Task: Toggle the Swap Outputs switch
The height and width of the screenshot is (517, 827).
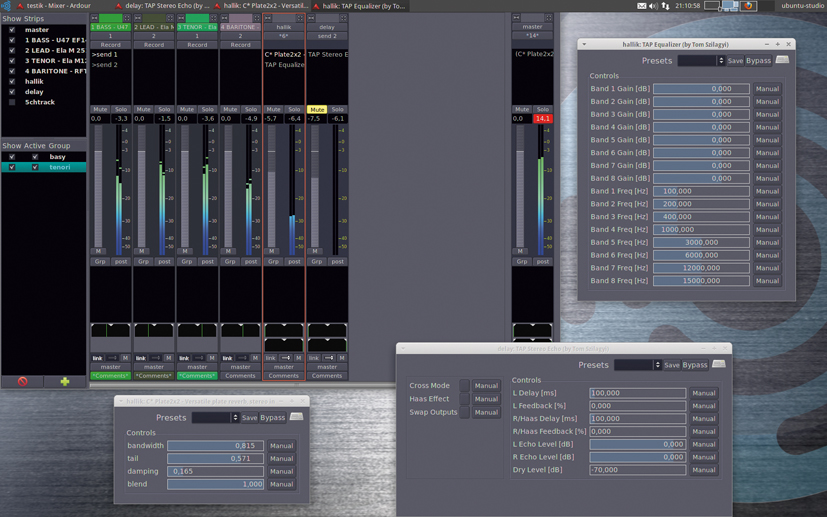Action: coord(464,412)
